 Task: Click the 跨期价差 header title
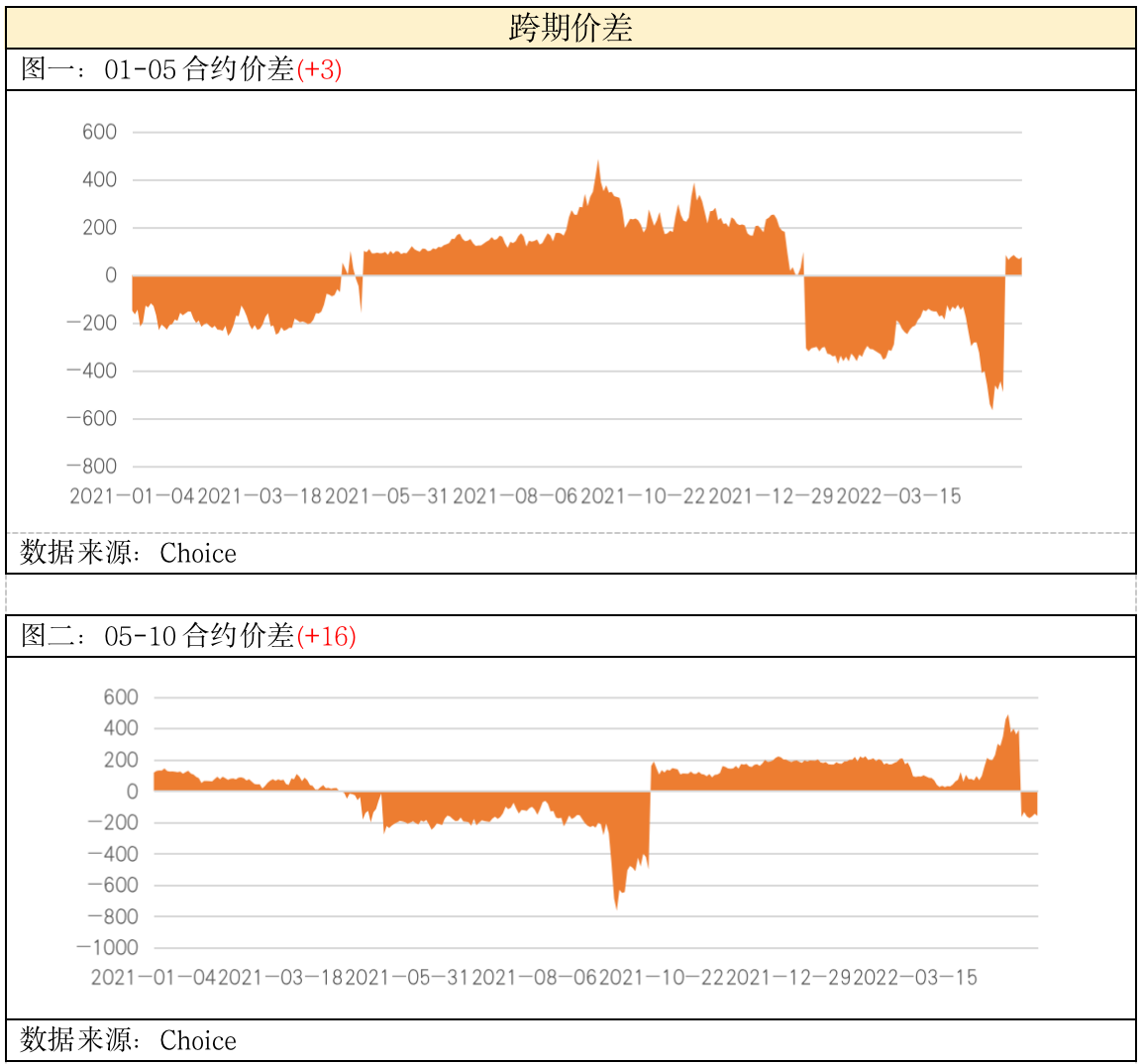click(571, 28)
